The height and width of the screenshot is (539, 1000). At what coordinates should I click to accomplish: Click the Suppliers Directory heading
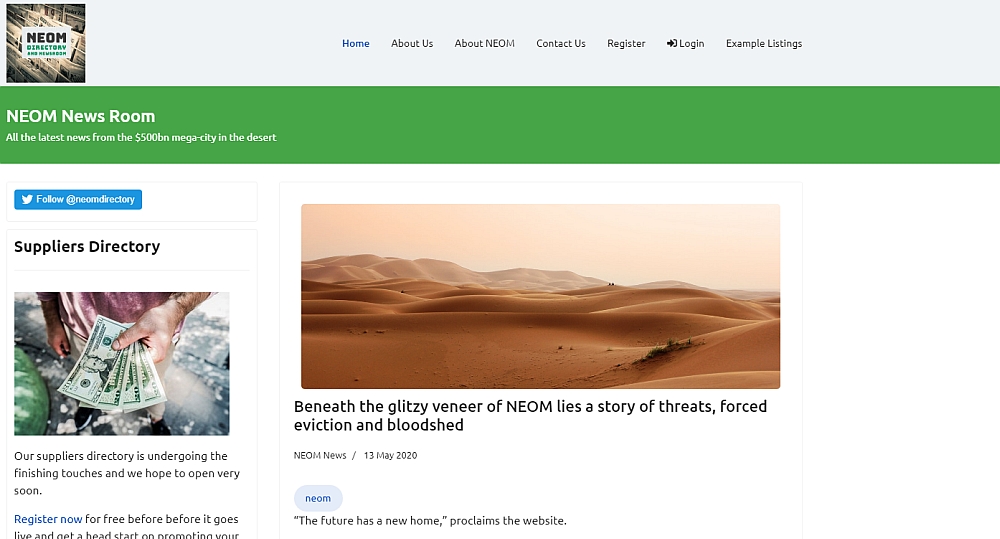click(87, 247)
